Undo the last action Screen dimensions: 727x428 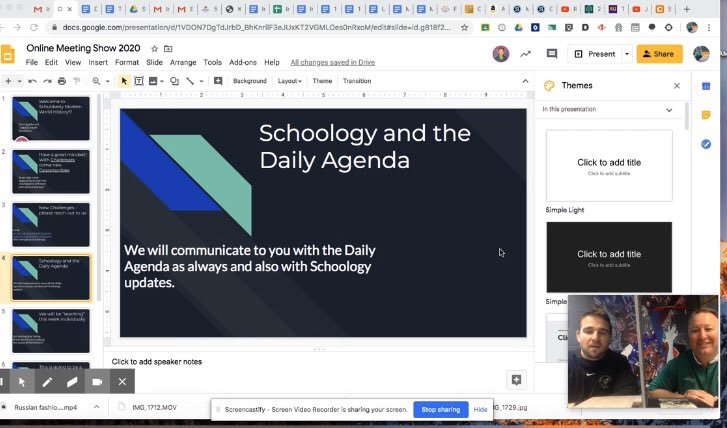pos(32,81)
